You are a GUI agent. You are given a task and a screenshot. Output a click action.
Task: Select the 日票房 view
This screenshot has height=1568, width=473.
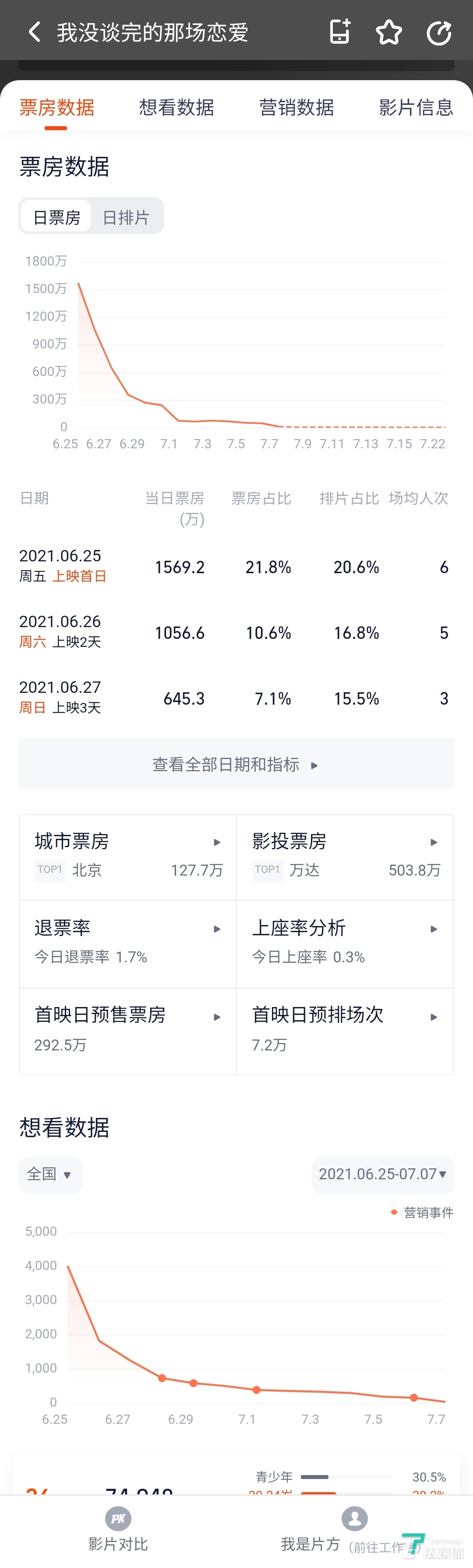coord(56,216)
